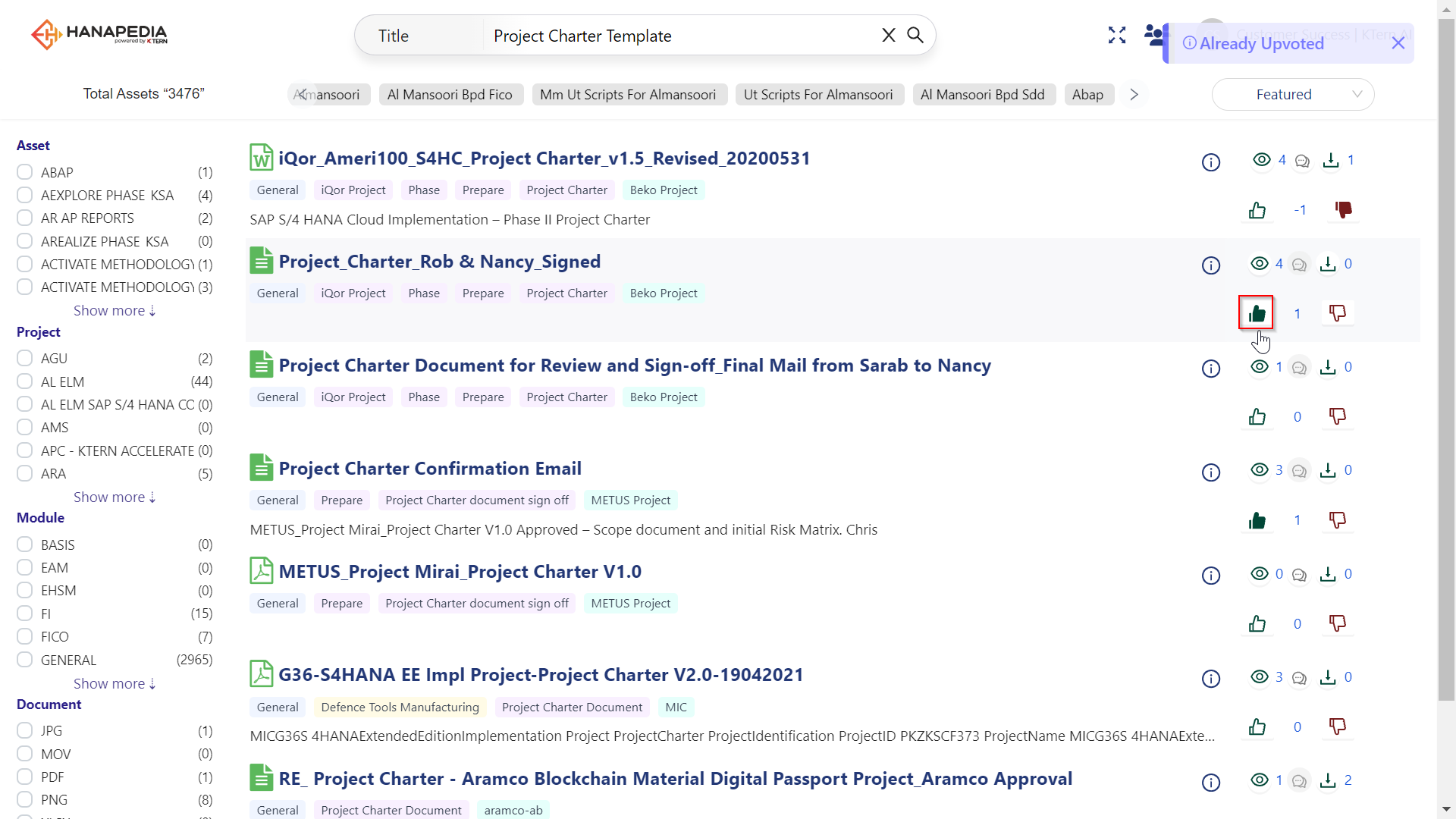Viewport: 1456px width, 819px height.
Task: Download METUS_Project Mirai_Project Charter V1.0
Action: coord(1328,574)
